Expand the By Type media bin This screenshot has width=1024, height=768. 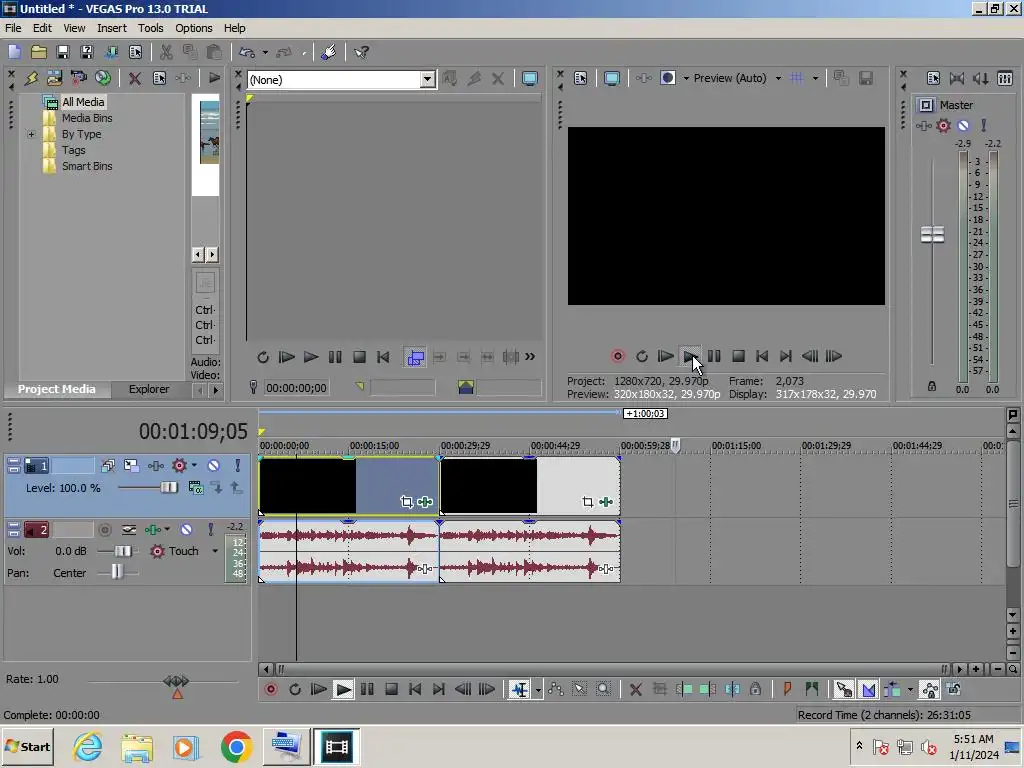click(31, 135)
